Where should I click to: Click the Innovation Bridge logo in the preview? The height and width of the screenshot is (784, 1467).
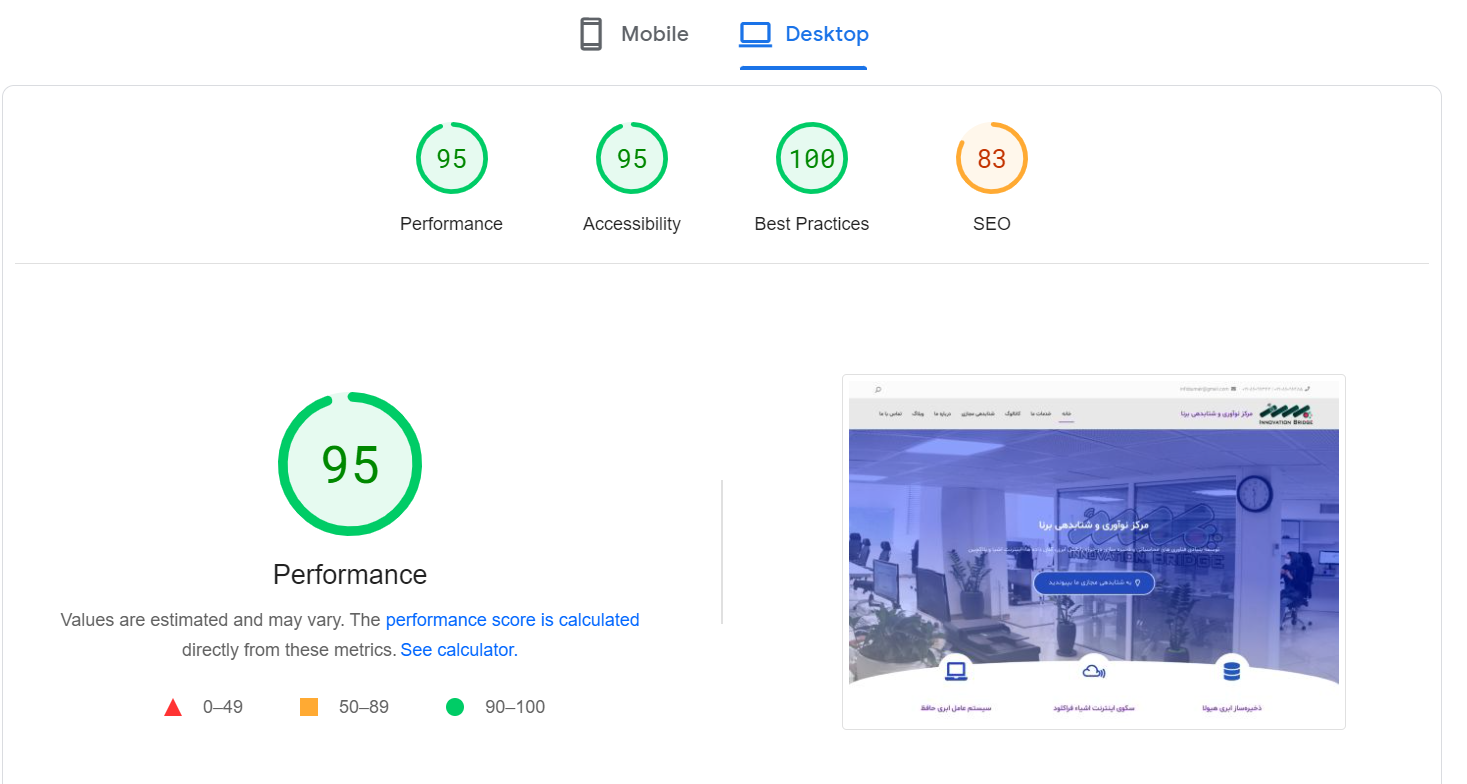[1285, 413]
